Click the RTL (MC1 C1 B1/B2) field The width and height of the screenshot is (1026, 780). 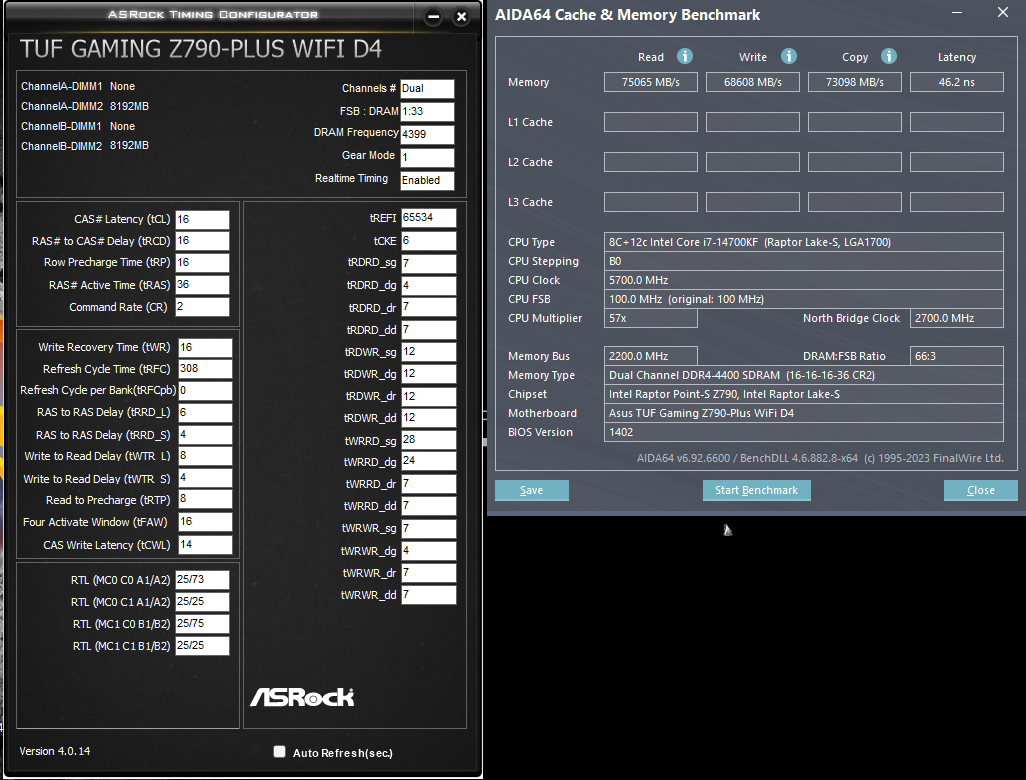coord(202,645)
